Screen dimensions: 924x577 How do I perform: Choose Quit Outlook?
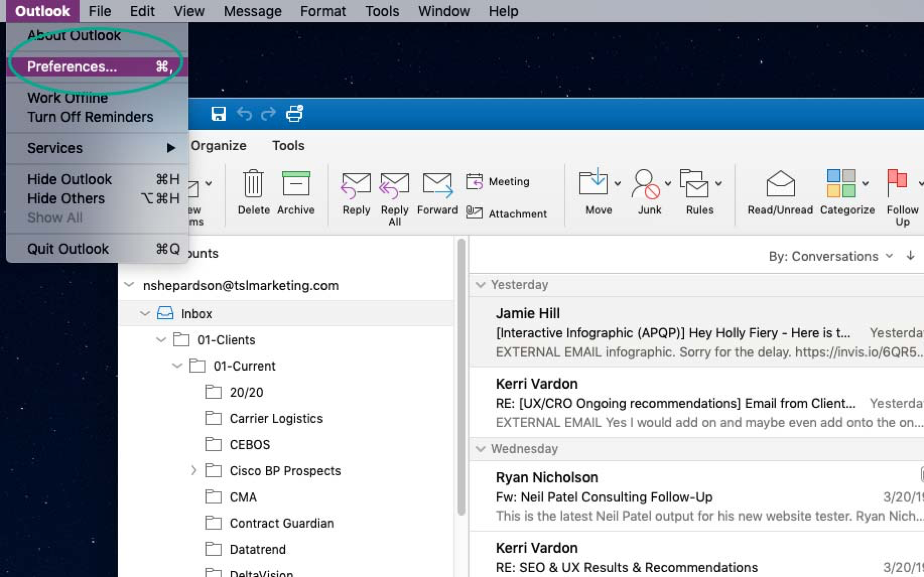pyautogui.click(x=97, y=249)
